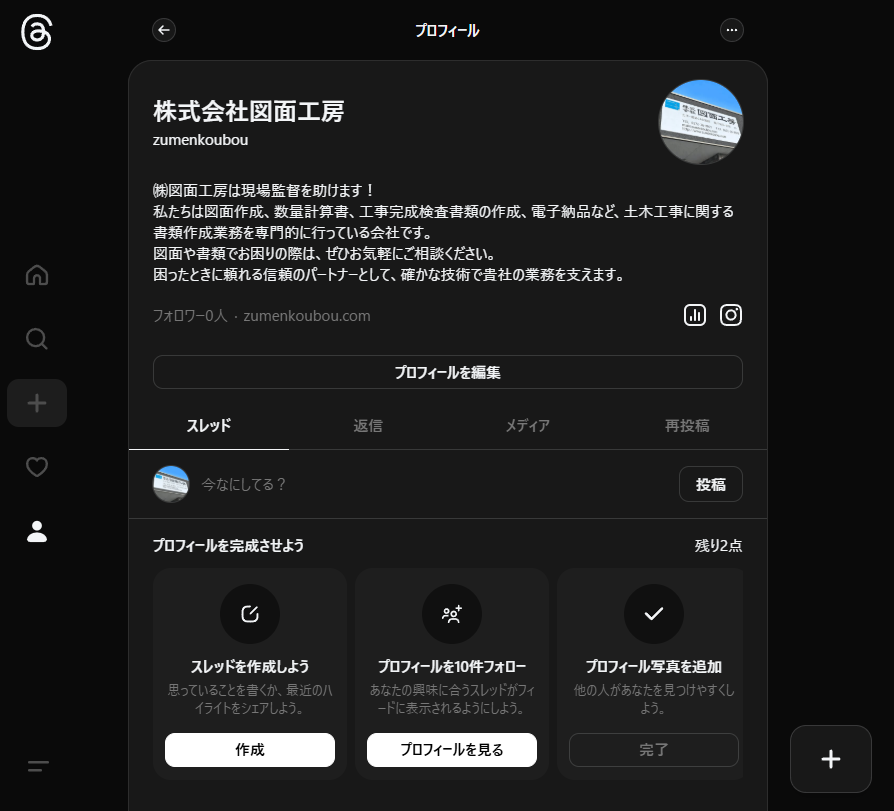
Task: Open the insights bar chart icon
Action: click(695, 315)
